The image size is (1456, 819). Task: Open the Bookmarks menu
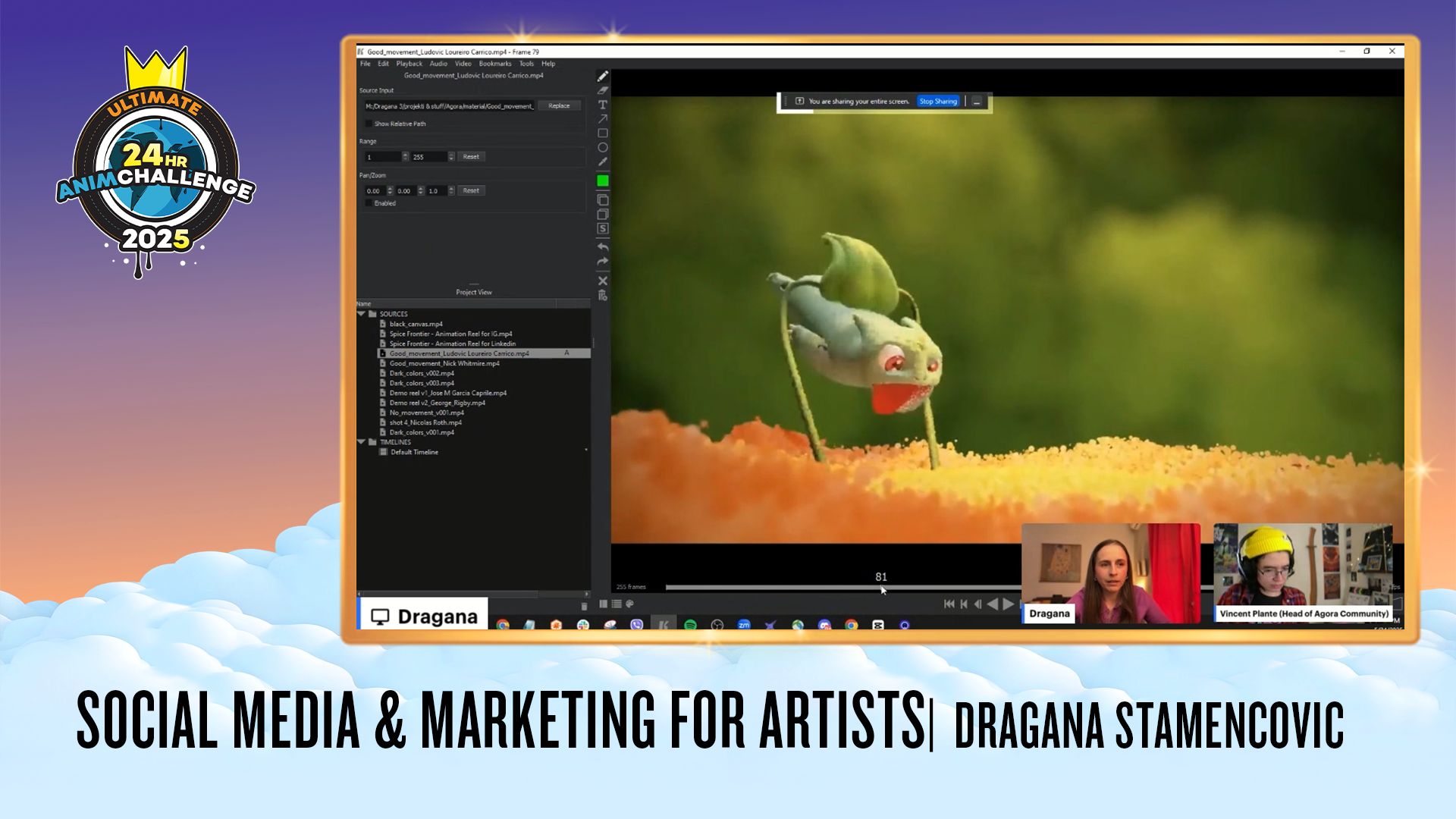[494, 64]
